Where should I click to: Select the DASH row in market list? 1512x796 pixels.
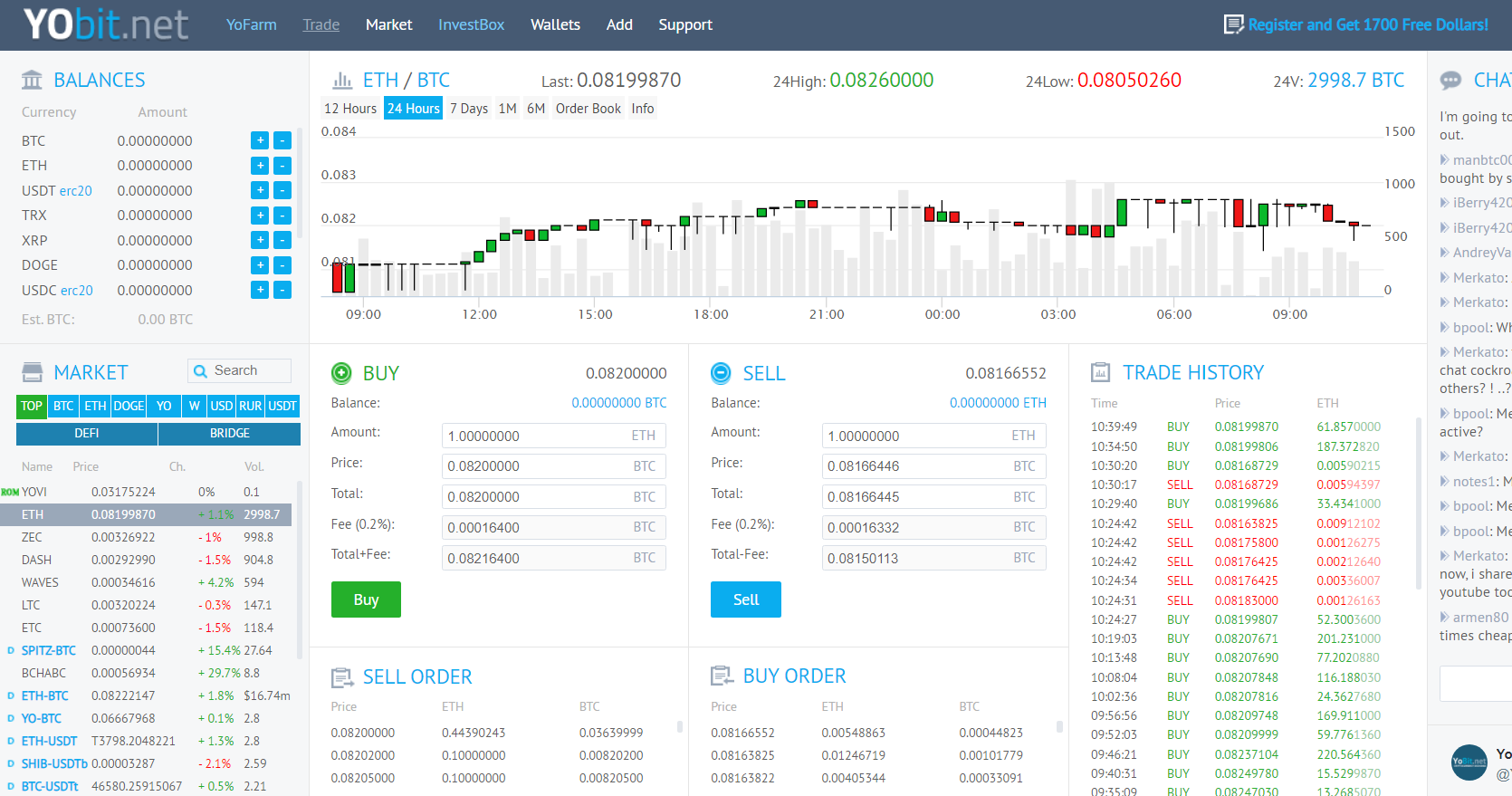[146, 560]
